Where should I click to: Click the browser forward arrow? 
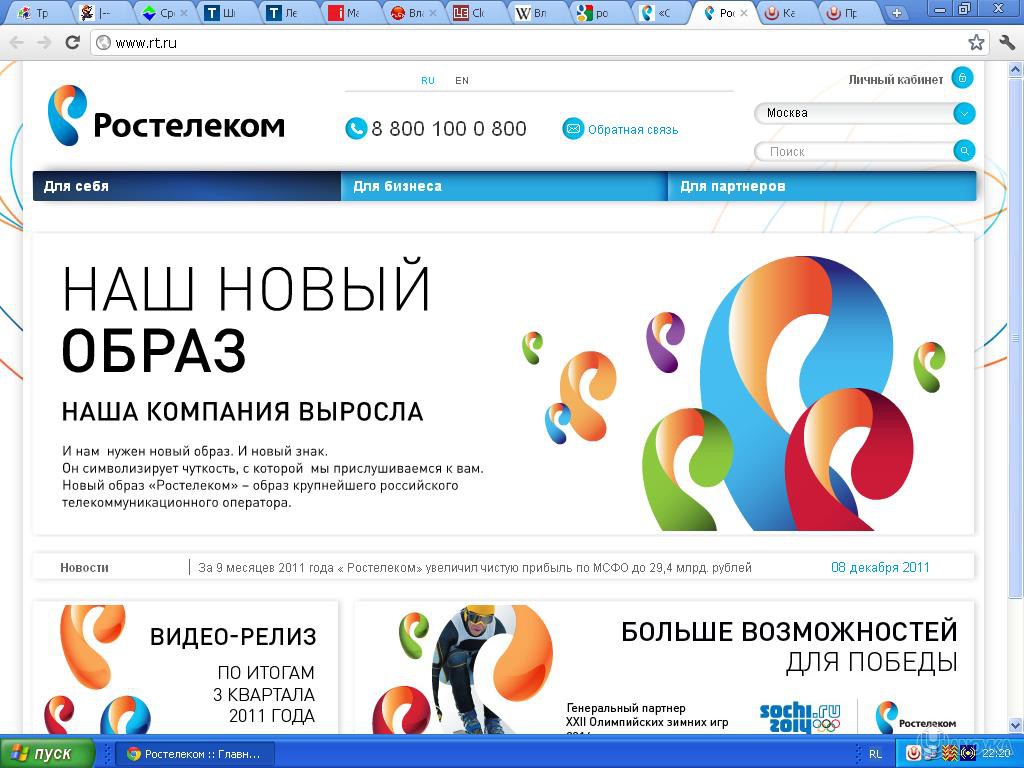point(44,43)
